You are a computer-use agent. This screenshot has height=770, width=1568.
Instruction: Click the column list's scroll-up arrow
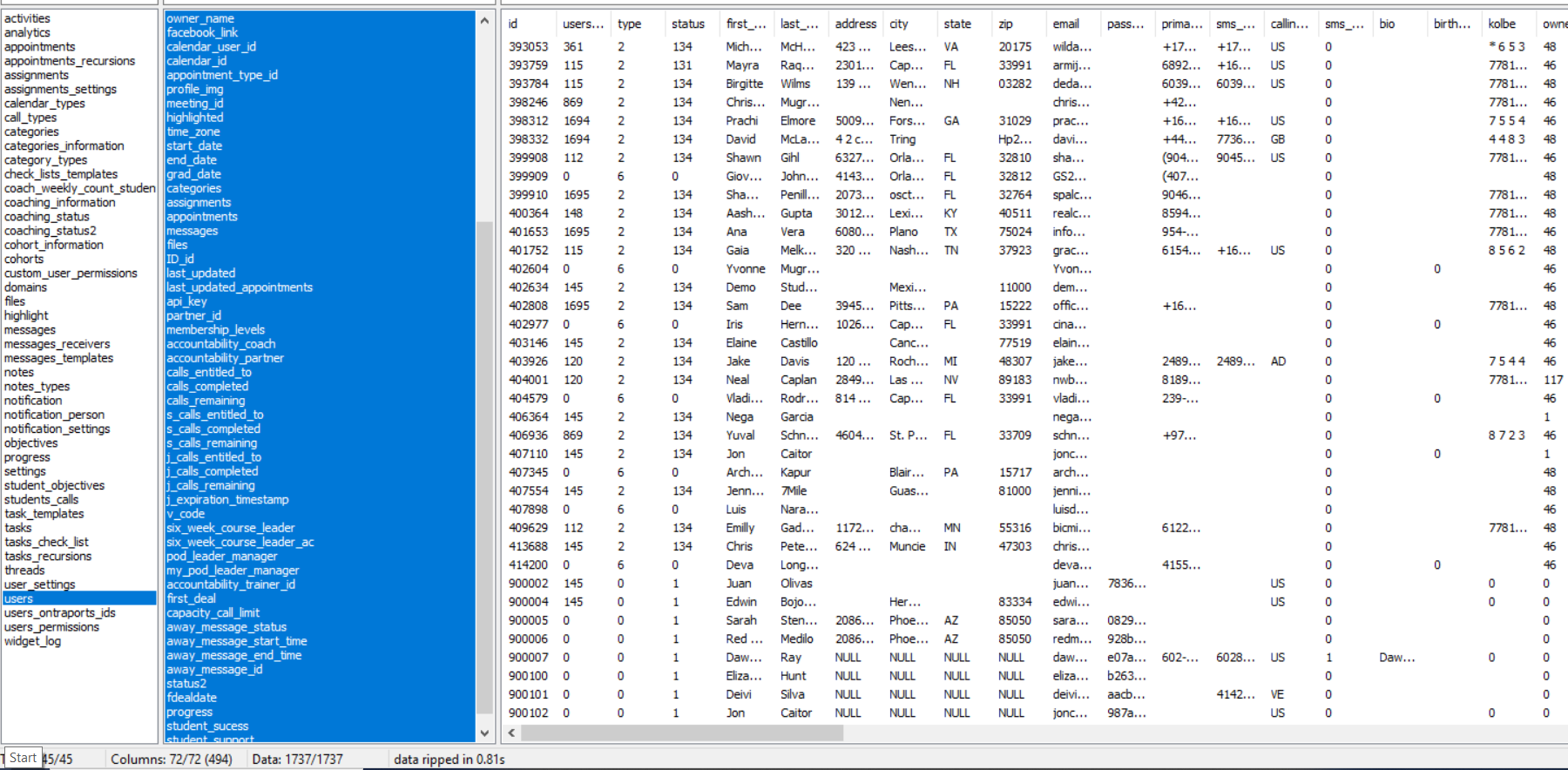[484, 20]
